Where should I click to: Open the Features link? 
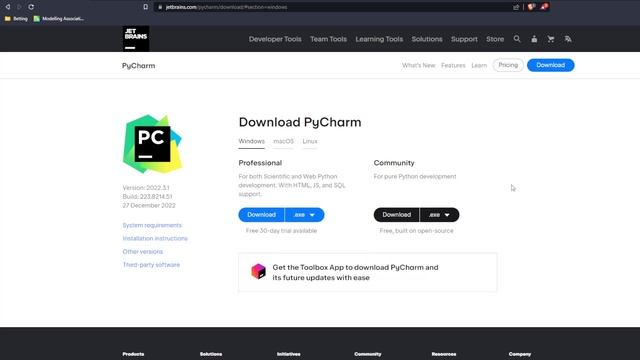(453, 65)
